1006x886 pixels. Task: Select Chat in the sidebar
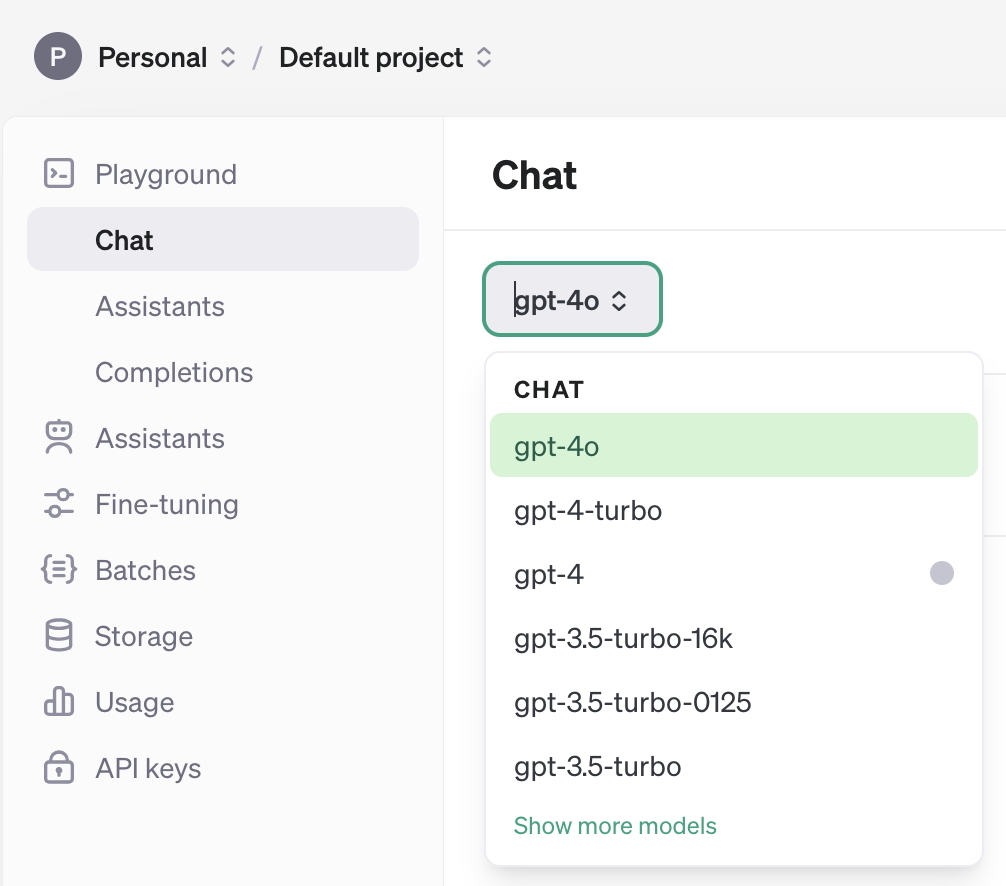coord(223,239)
